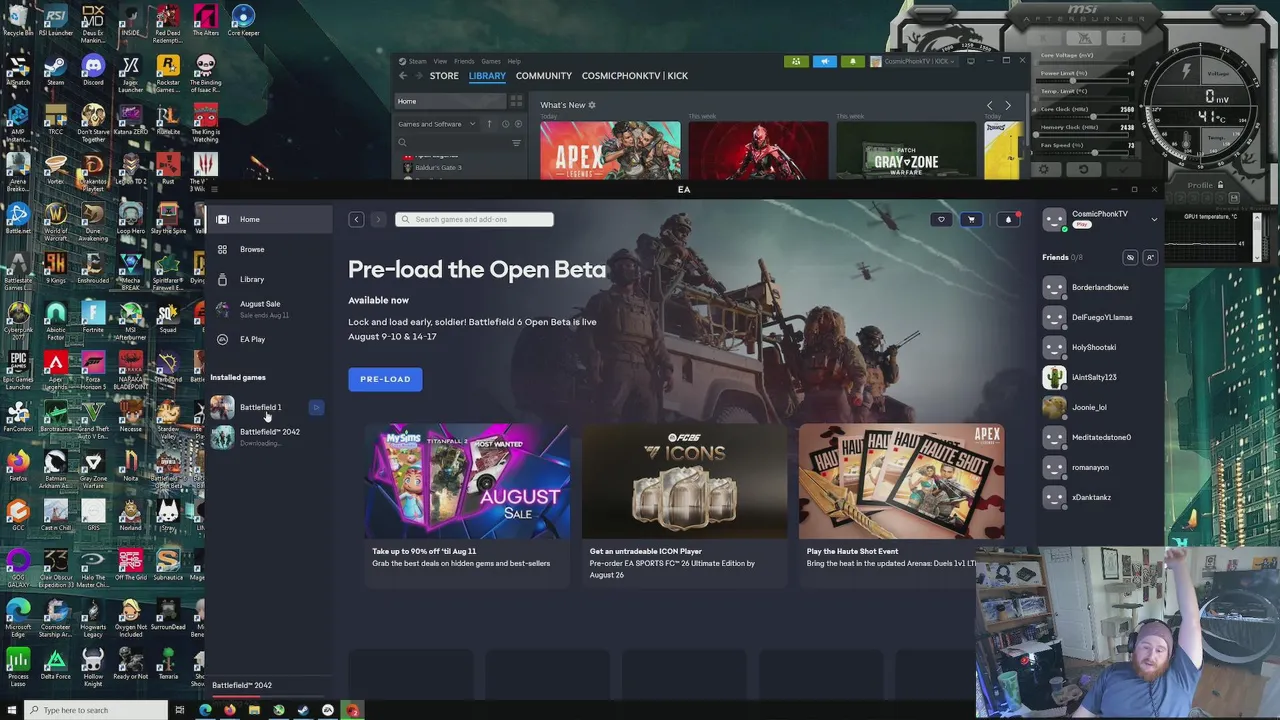Click Steam's back navigation arrow

coord(403,76)
